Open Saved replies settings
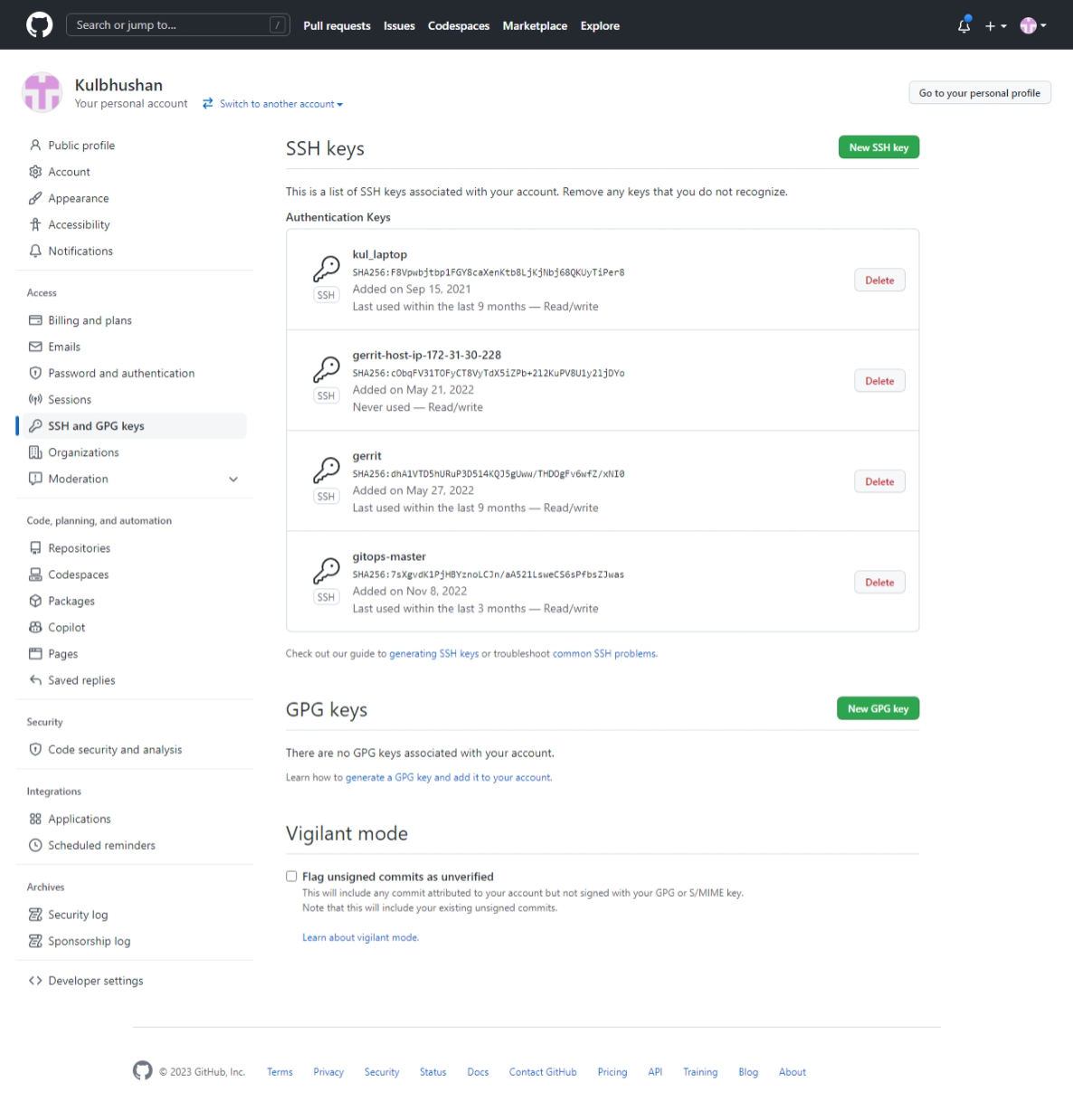Image resolution: width=1073 pixels, height=1120 pixels. click(x=81, y=680)
